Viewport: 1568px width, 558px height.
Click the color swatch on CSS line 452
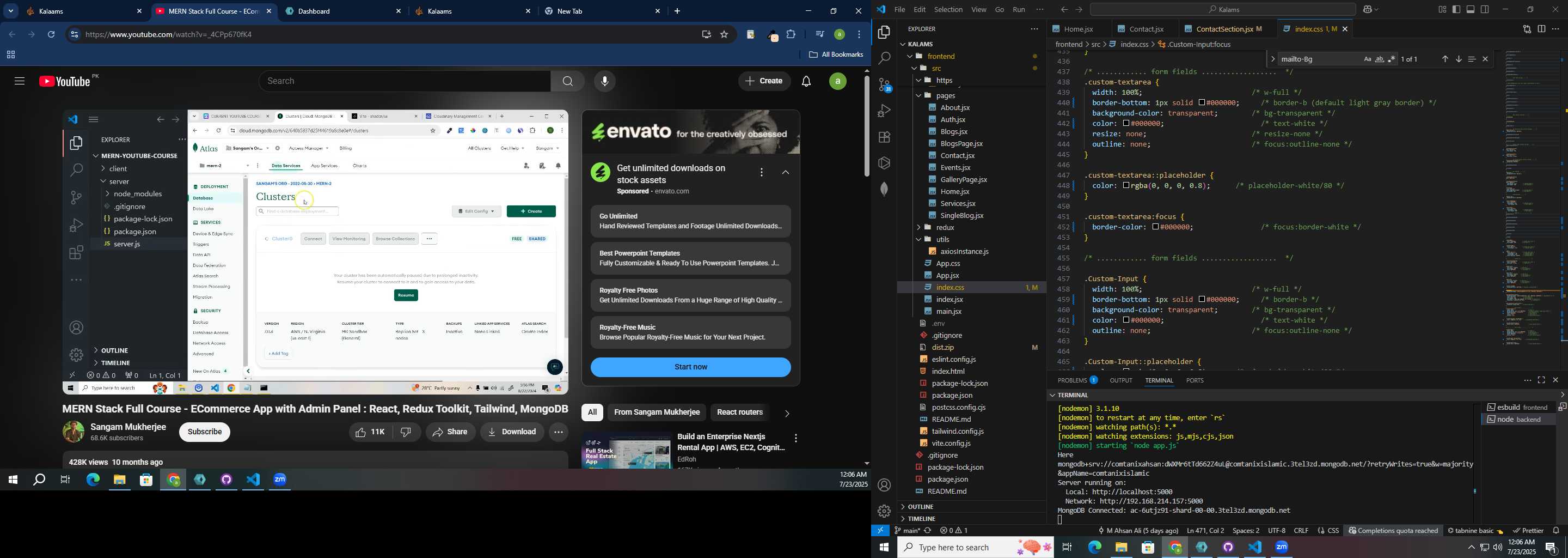tap(1155, 227)
